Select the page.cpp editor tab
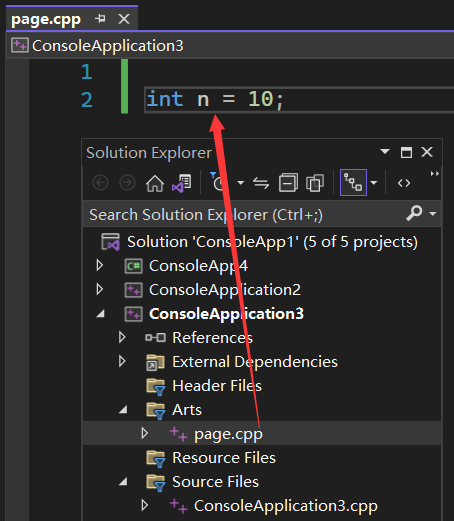Screen dimensions: 454x521 (x=46, y=19)
